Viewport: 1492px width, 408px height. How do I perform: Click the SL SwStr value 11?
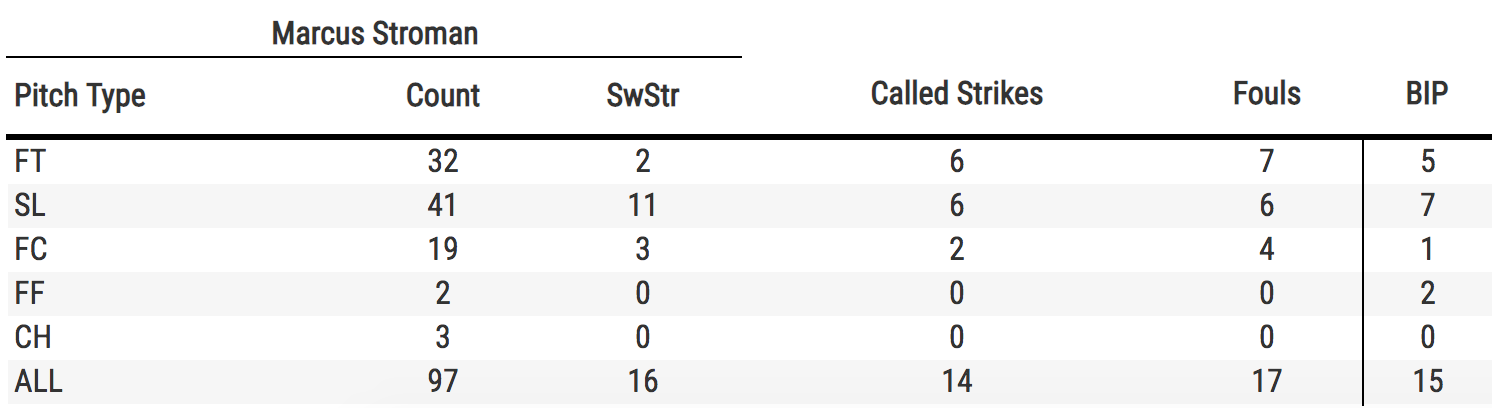tap(641, 205)
